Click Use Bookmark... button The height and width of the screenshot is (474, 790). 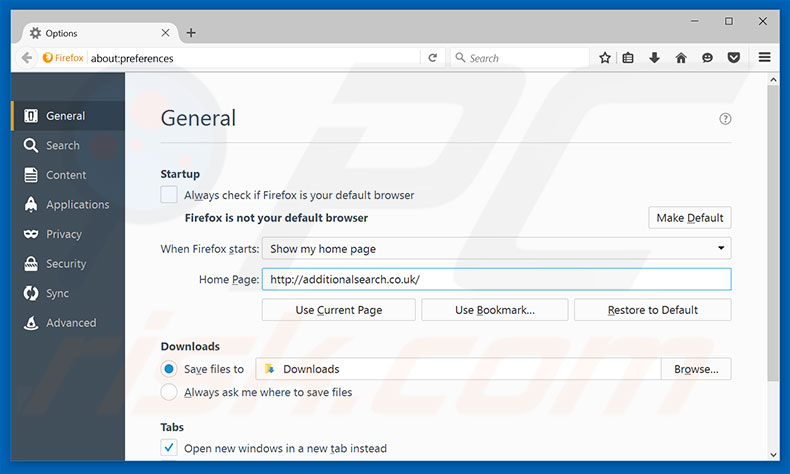coord(495,310)
